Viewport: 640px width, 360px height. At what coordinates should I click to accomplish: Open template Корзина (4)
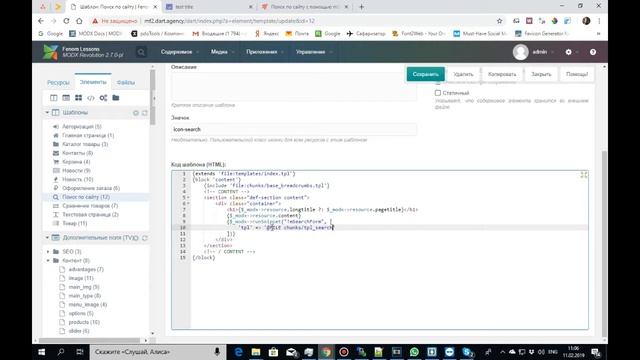[76, 162]
